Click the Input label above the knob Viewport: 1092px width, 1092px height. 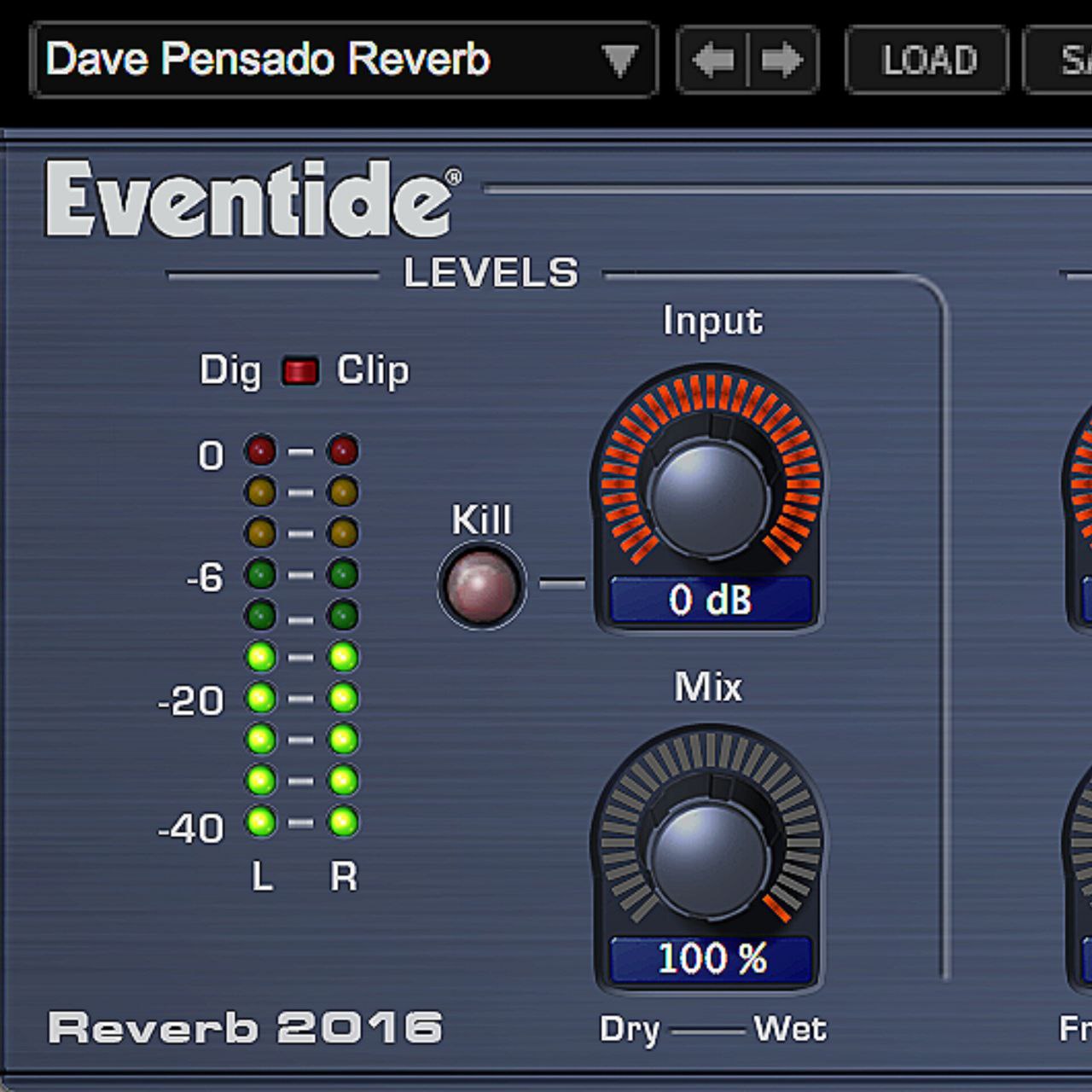713,322
